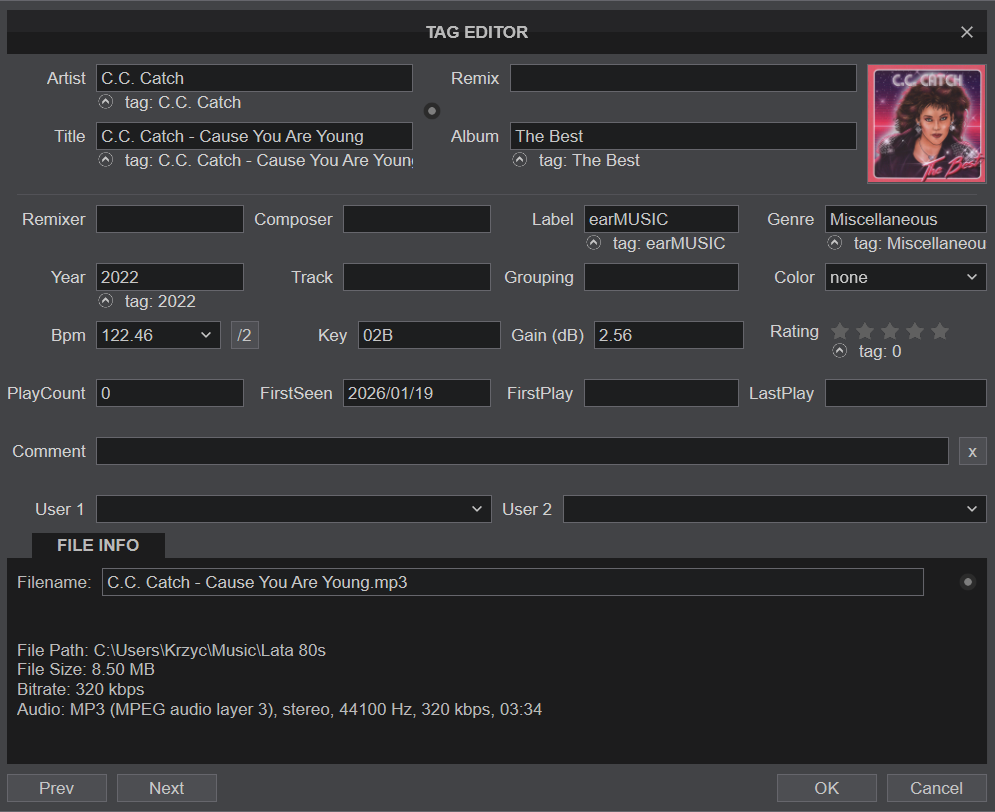Toggle the round button beside the Filename field
Viewport: 995px width, 812px height.
[x=967, y=582]
